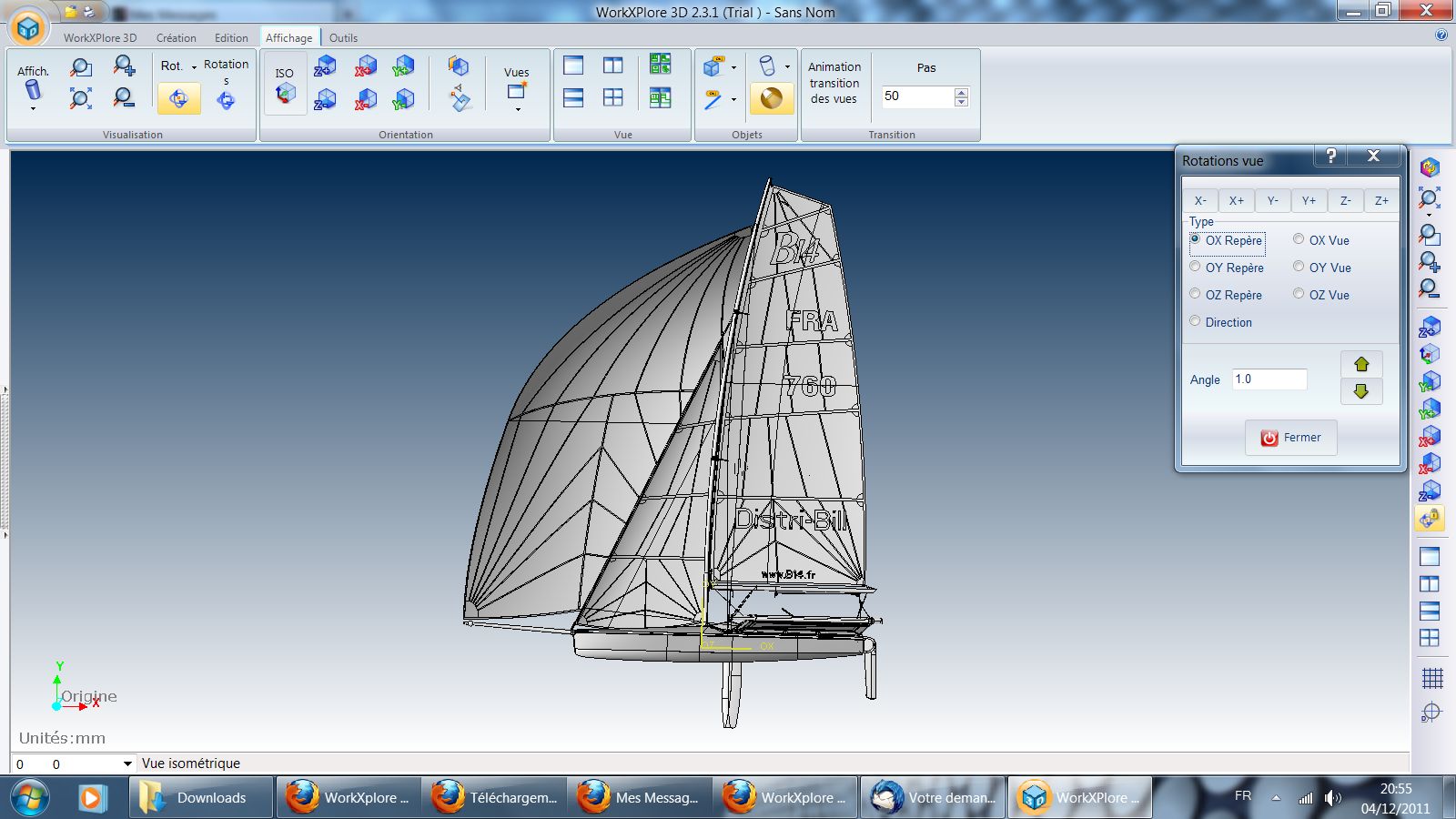Open the Edition ribbon tab
Screen dimensions: 1456x819
(231, 37)
